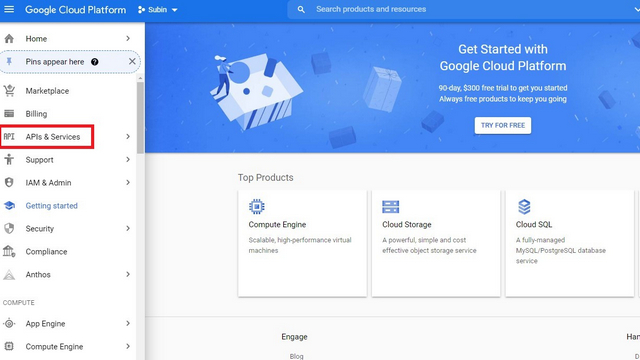640x360 pixels.
Task: Click the Billing card icon
Action: (9, 113)
